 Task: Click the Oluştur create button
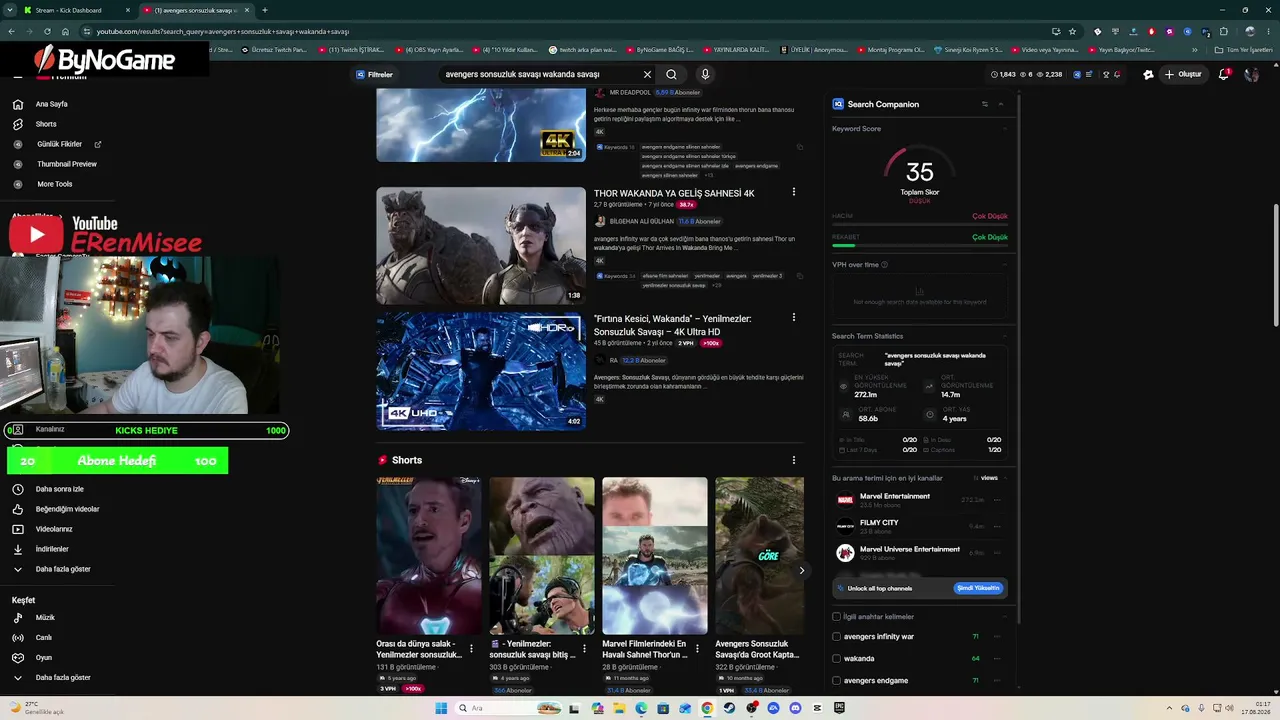tap(1183, 74)
